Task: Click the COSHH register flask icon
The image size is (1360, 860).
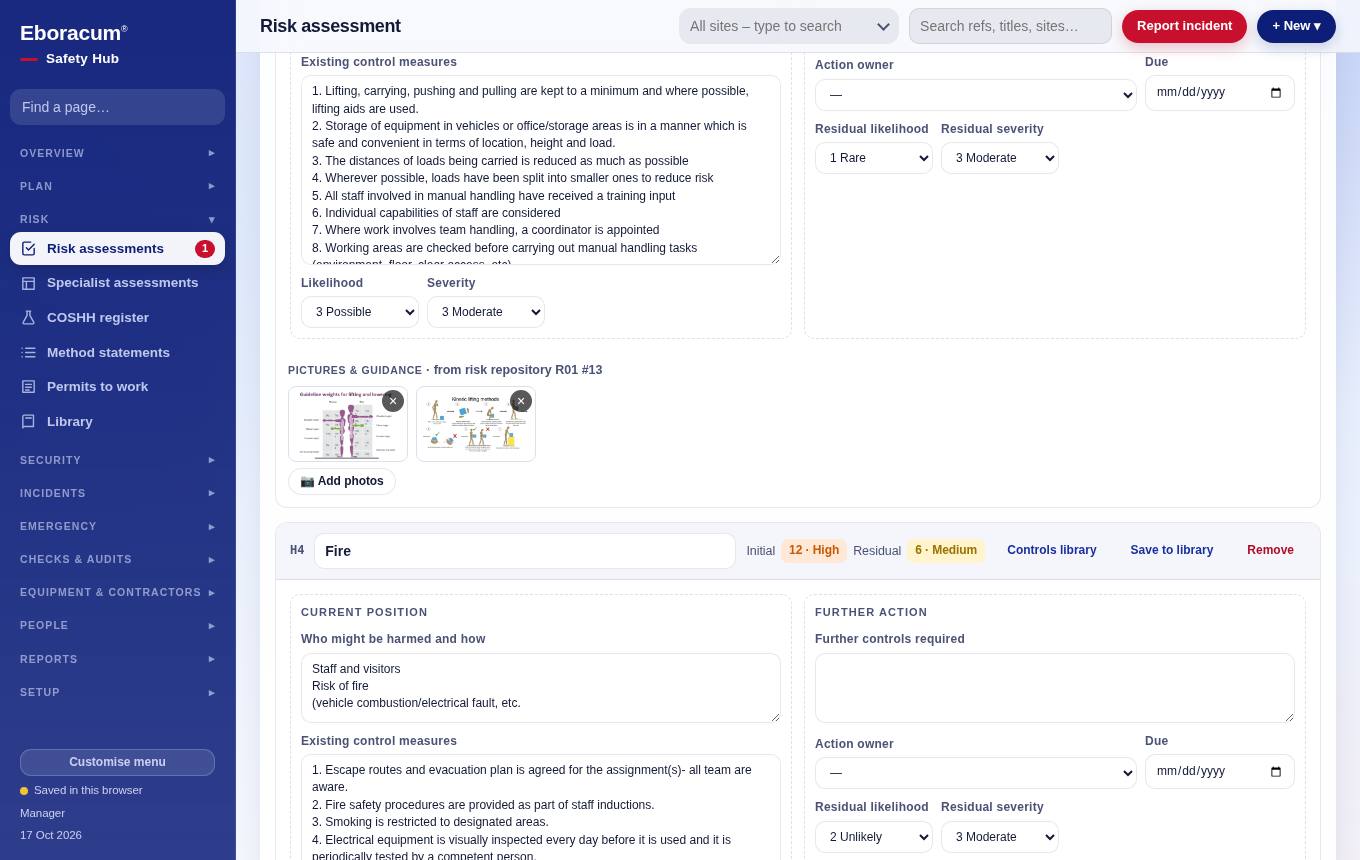Action: (28, 318)
